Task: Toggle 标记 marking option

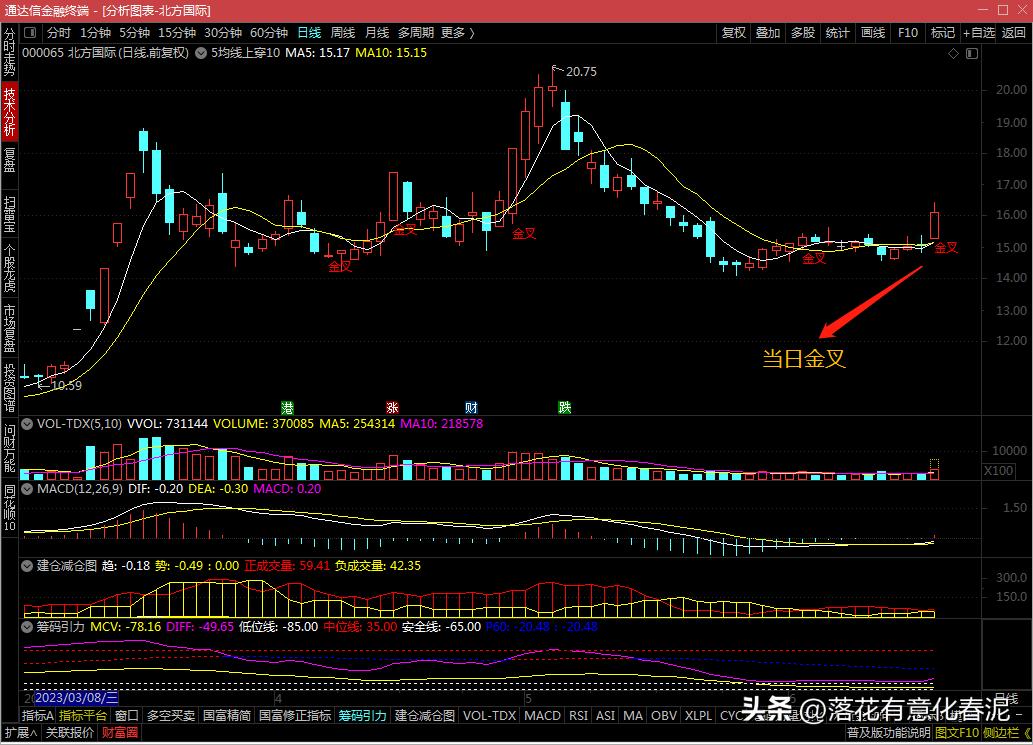Action: click(942, 33)
